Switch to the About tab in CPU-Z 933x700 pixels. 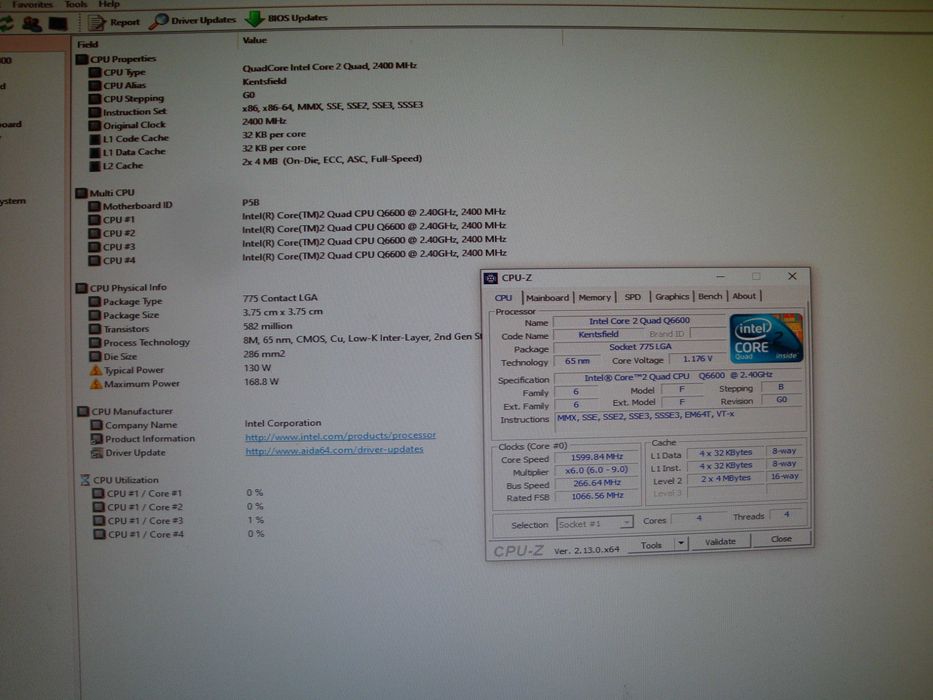(x=744, y=296)
